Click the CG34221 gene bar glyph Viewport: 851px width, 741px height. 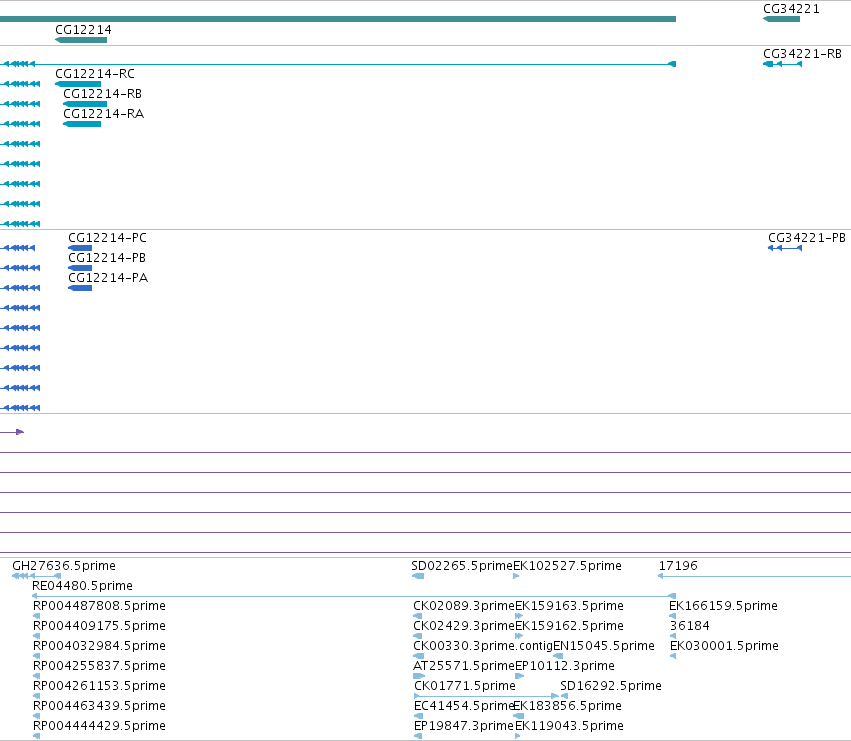(782, 19)
